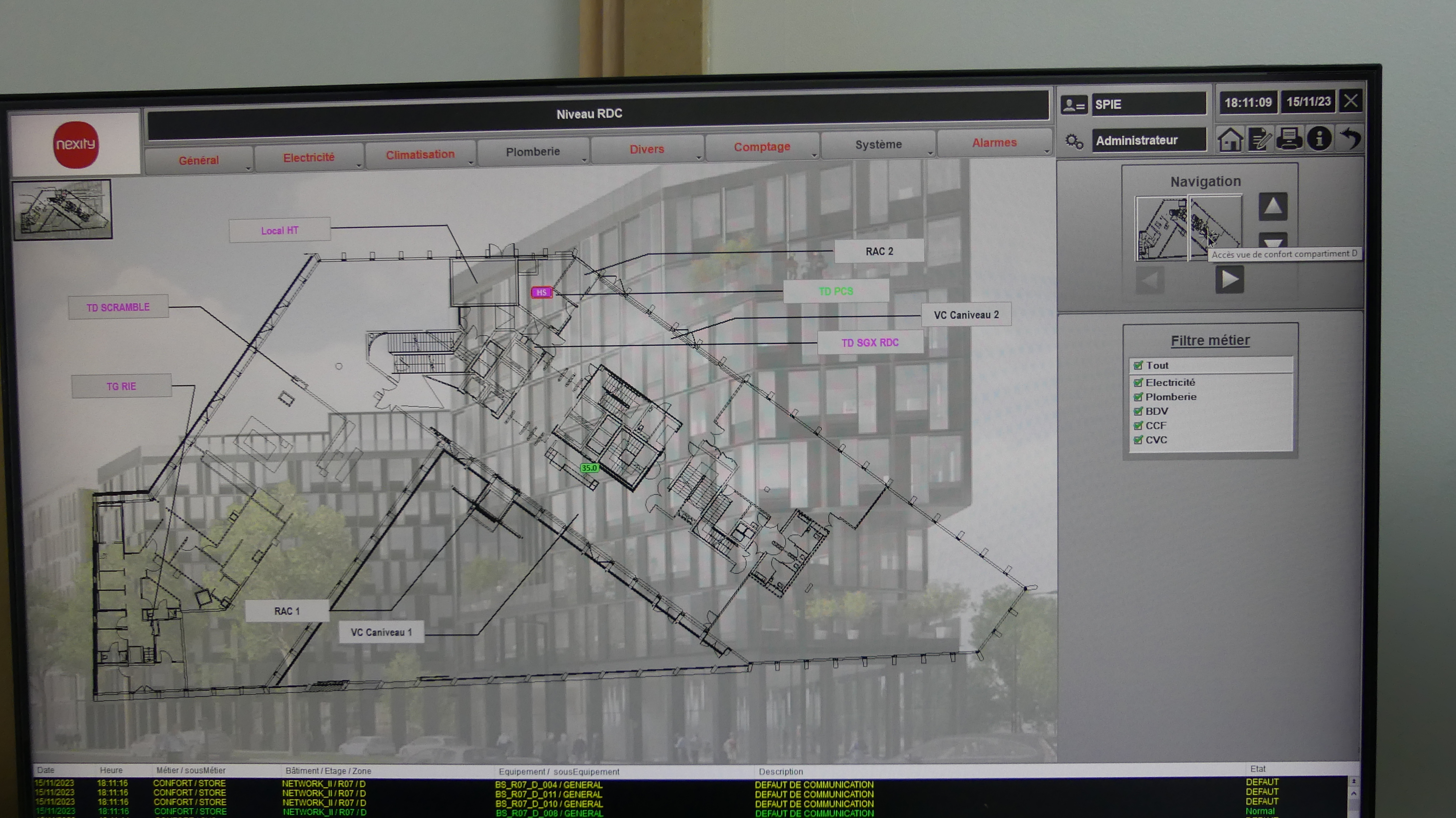The width and height of the screenshot is (1456, 818).
Task: Expand the Comptage menu dropdown arrow
Action: coord(815,155)
